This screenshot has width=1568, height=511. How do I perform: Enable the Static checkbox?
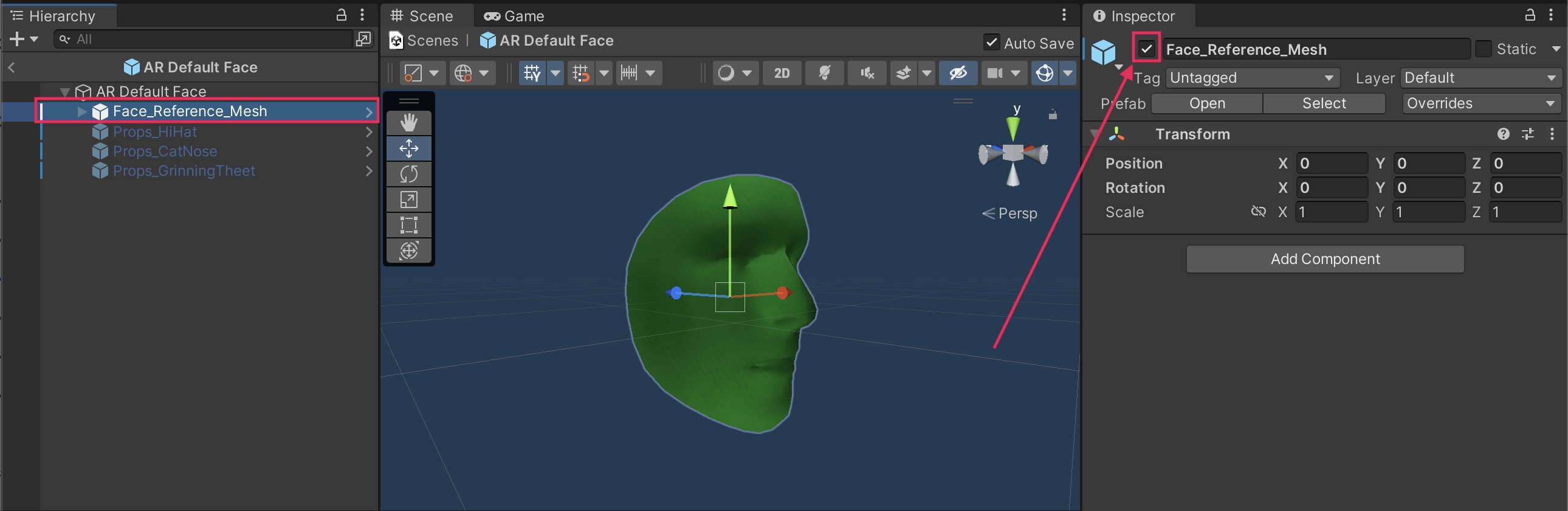tap(1484, 49)
